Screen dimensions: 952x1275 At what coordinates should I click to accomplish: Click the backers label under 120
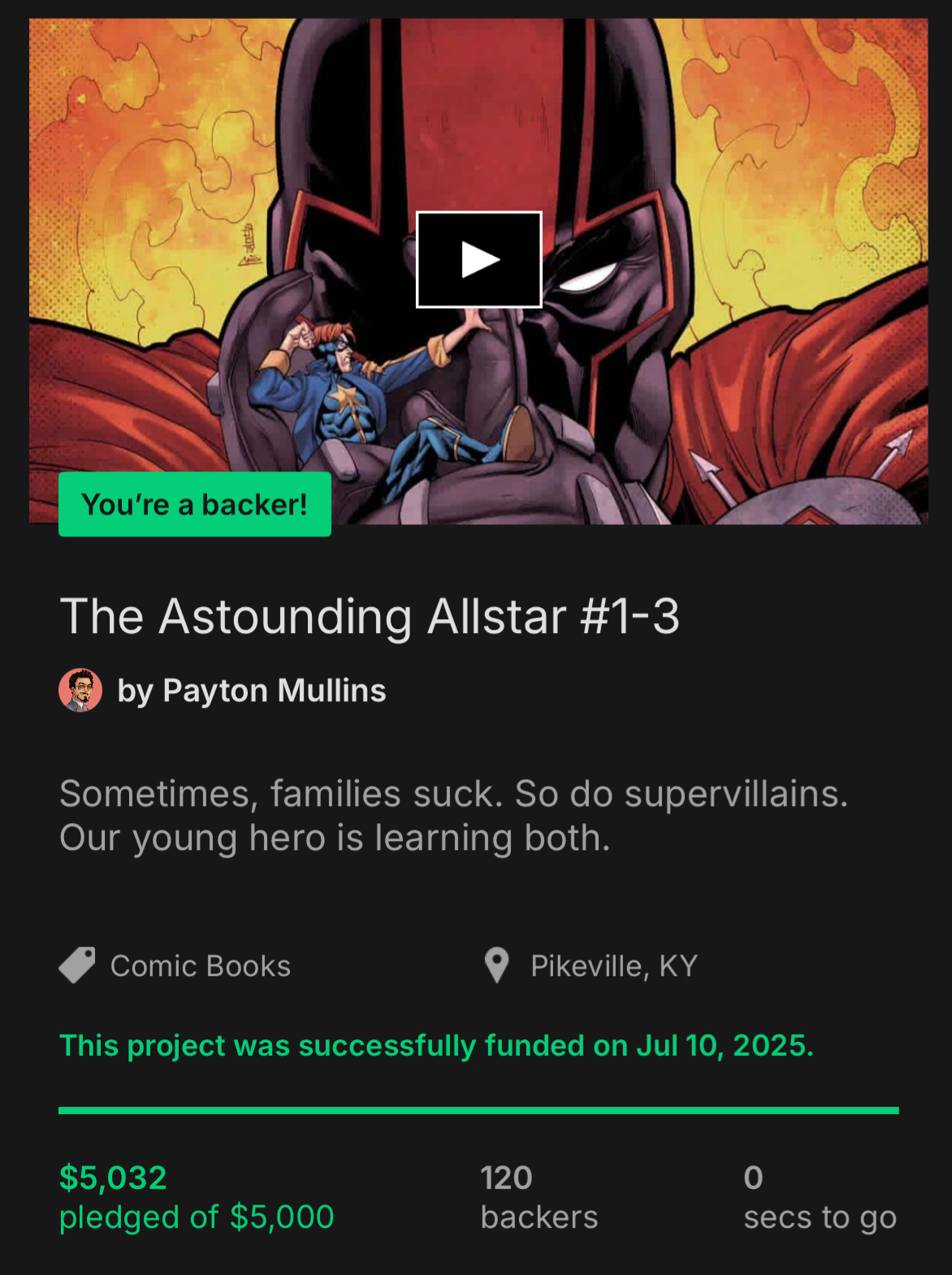tap(539, 1217)
